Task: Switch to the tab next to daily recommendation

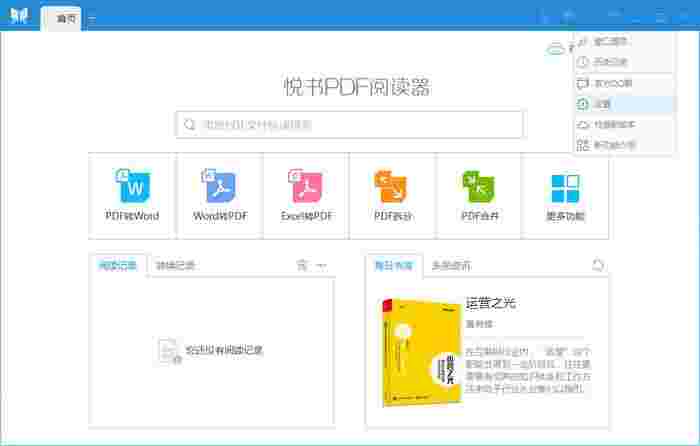Action: pos(451,266)
